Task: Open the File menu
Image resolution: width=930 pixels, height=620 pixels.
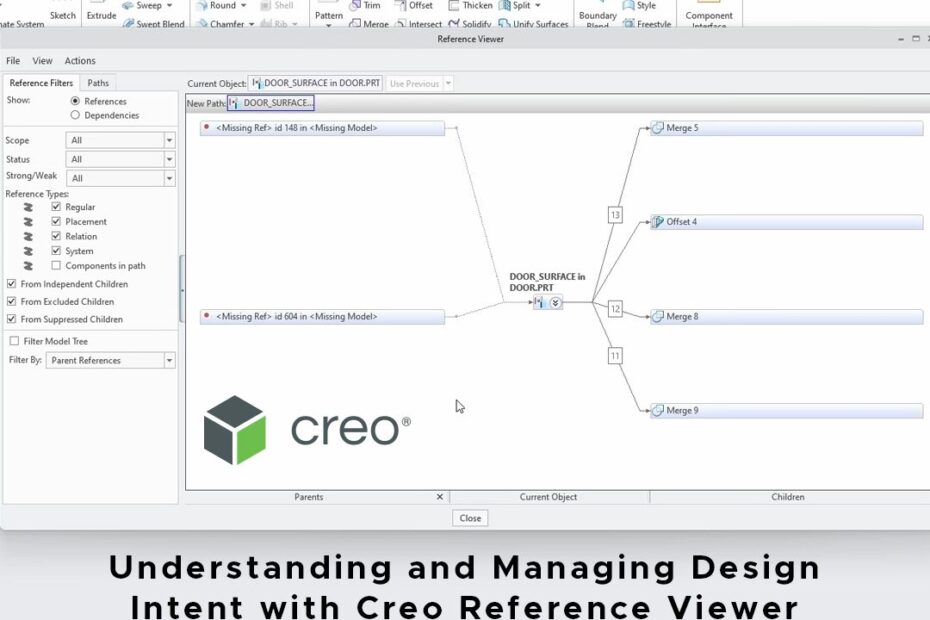Action: [13, 61]
